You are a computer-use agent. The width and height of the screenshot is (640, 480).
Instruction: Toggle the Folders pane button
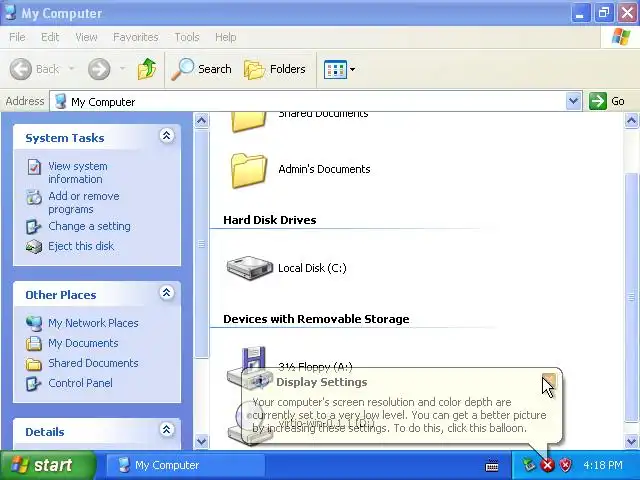tap(275, 69)
